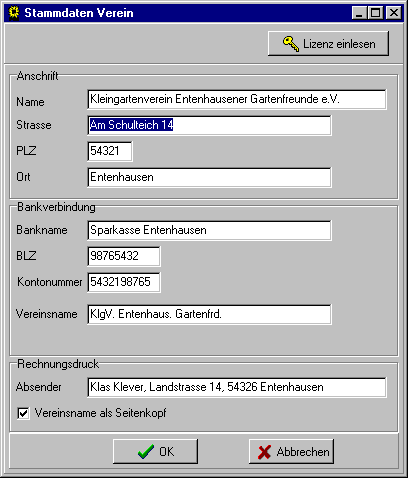Close the Stammdaten Verein dialog
The image size is (408, 478).
(x=394, y=13)
